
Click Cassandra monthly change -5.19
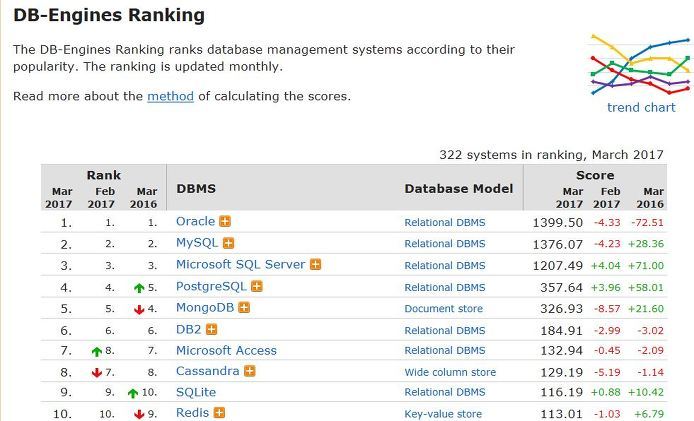(x=607, y=372)
